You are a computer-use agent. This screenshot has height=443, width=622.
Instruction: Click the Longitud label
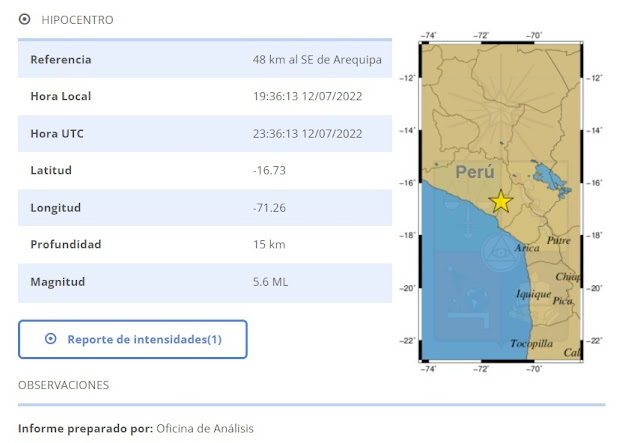pos(56,208)
